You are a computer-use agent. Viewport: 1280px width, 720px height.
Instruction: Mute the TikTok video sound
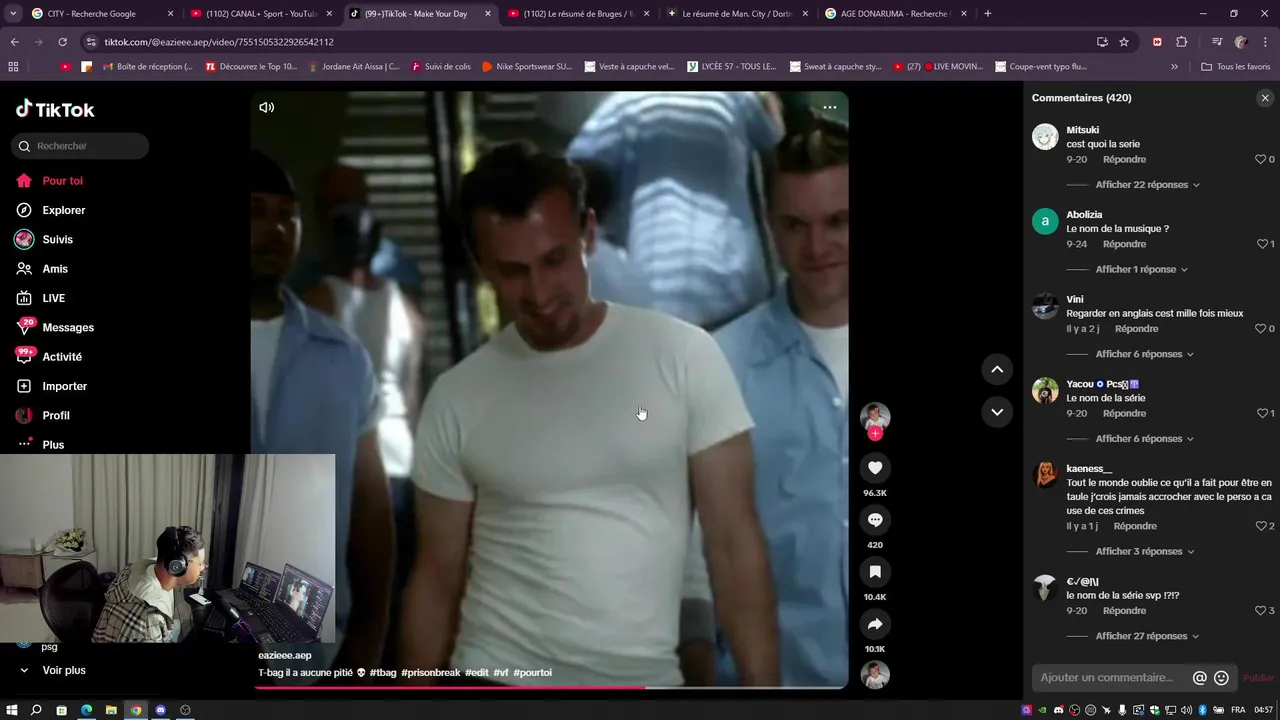(x=266, y=107)
